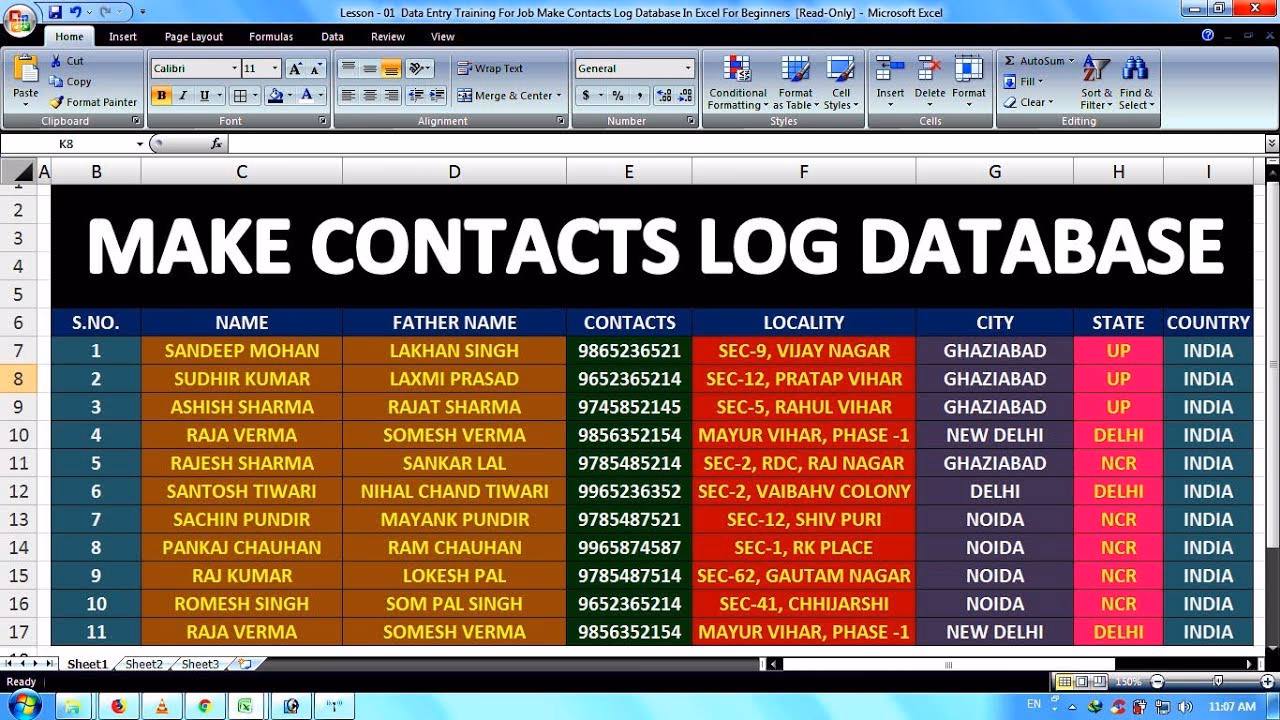The height and width of the screenshot is (720, 1280).
Task: Switch to the Formulas ribbon tab
Action: (x=270, y=36)
